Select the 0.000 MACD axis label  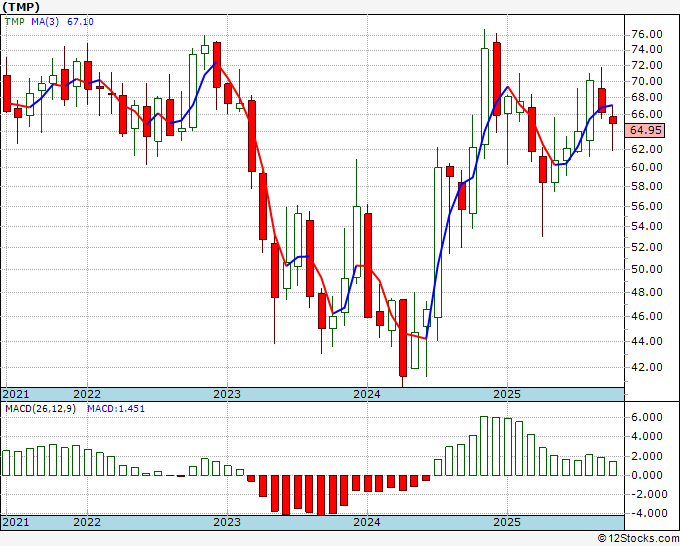[x=647, y=475]
